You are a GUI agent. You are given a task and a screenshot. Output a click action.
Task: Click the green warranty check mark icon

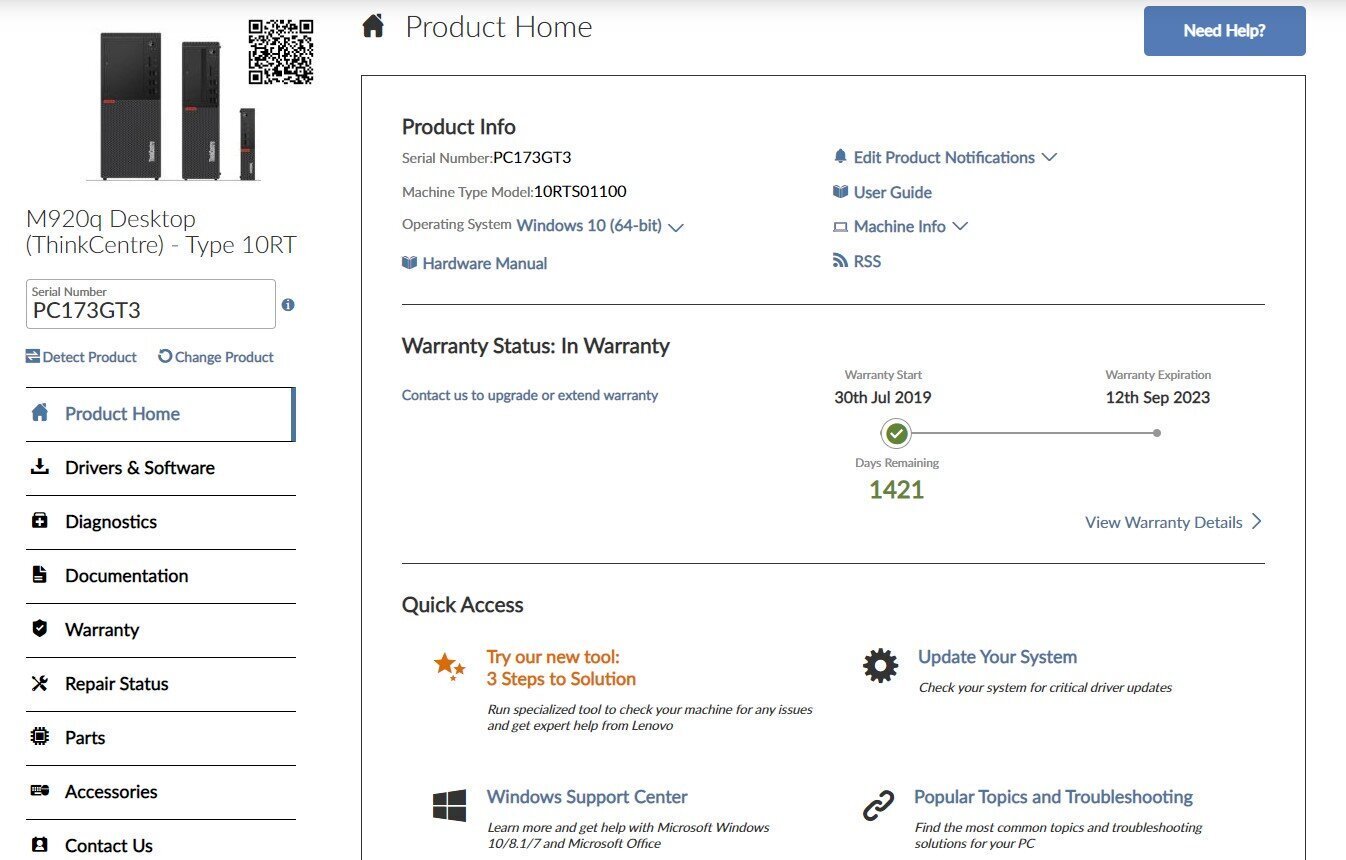(897, 433)
